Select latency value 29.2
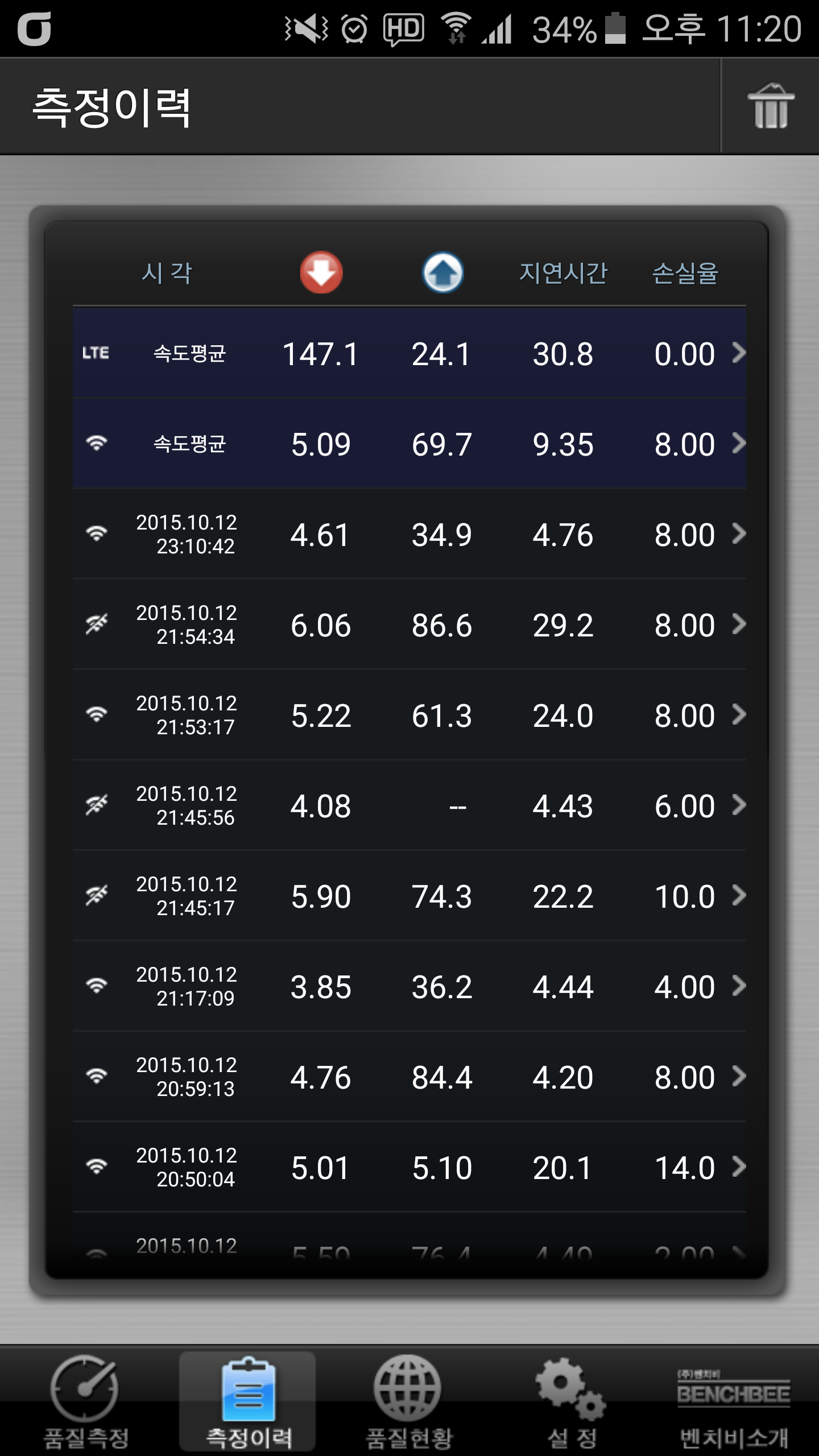Image resolution: width=819 pixels, height=1456 pixels. [x=563, y=625]
